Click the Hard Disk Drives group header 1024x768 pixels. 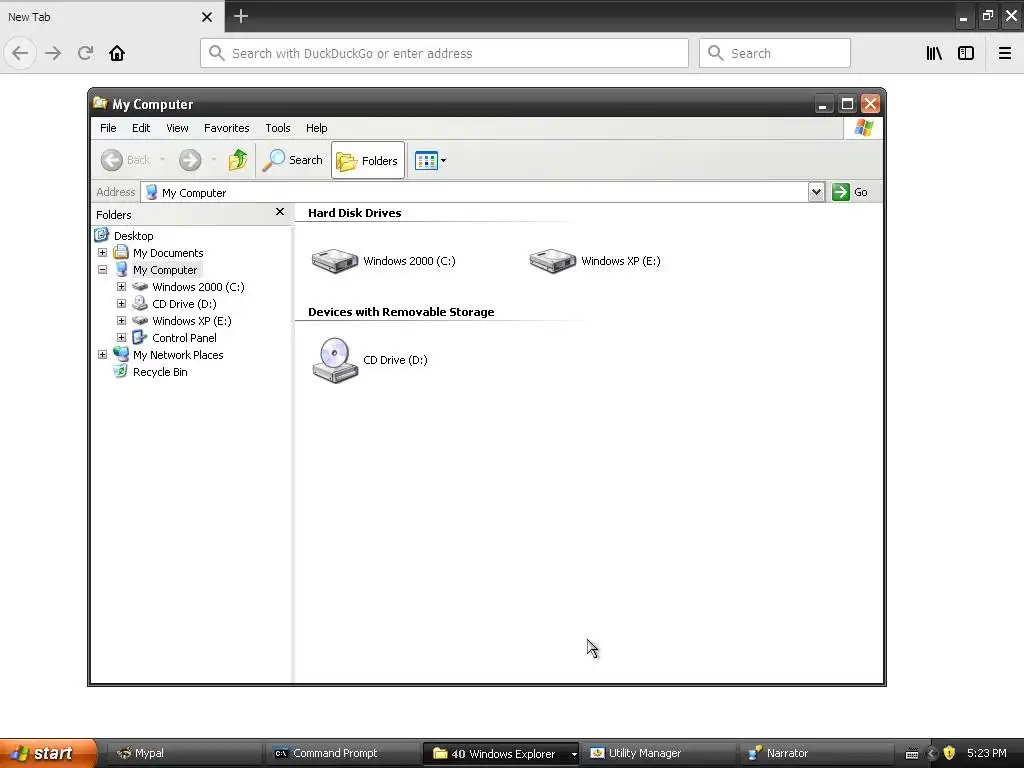click(355, 213)
